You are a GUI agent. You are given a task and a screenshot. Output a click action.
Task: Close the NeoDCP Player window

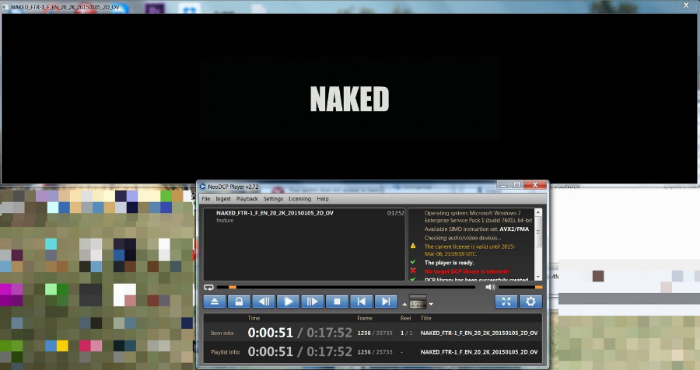535,185
